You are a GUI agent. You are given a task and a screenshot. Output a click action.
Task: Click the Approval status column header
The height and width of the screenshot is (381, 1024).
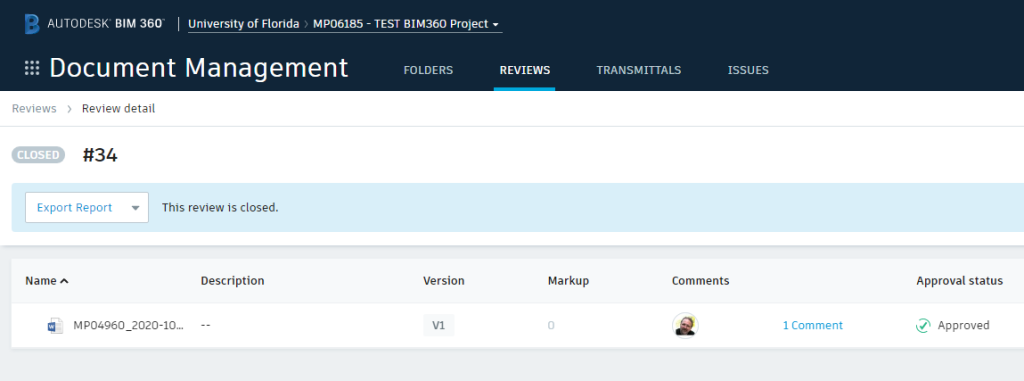959,281
